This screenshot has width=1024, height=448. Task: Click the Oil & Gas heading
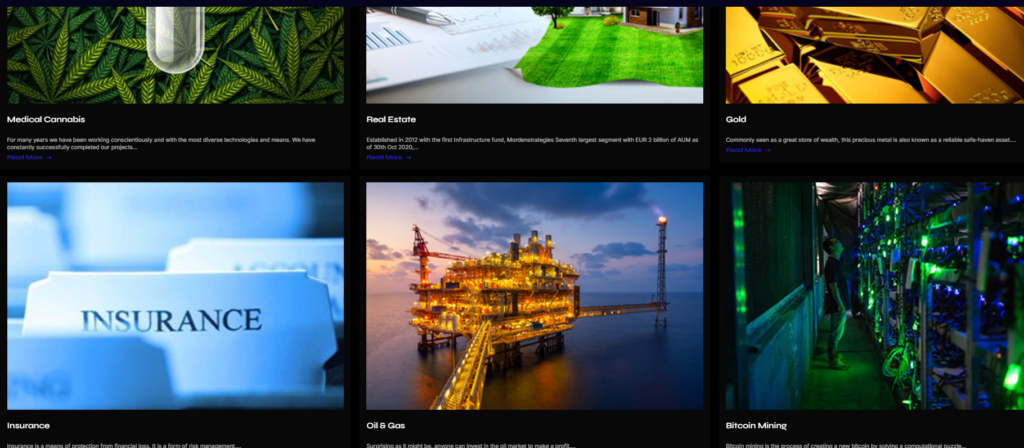[387, 425]
